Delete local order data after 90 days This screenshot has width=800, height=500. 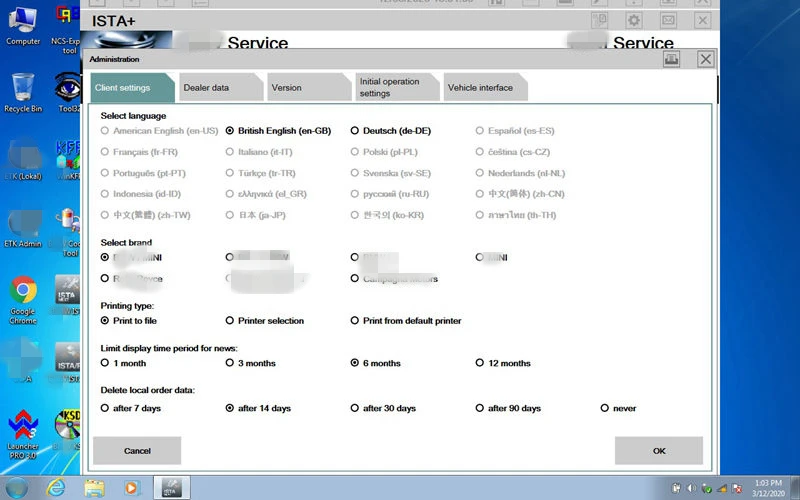tap(508, 408)
